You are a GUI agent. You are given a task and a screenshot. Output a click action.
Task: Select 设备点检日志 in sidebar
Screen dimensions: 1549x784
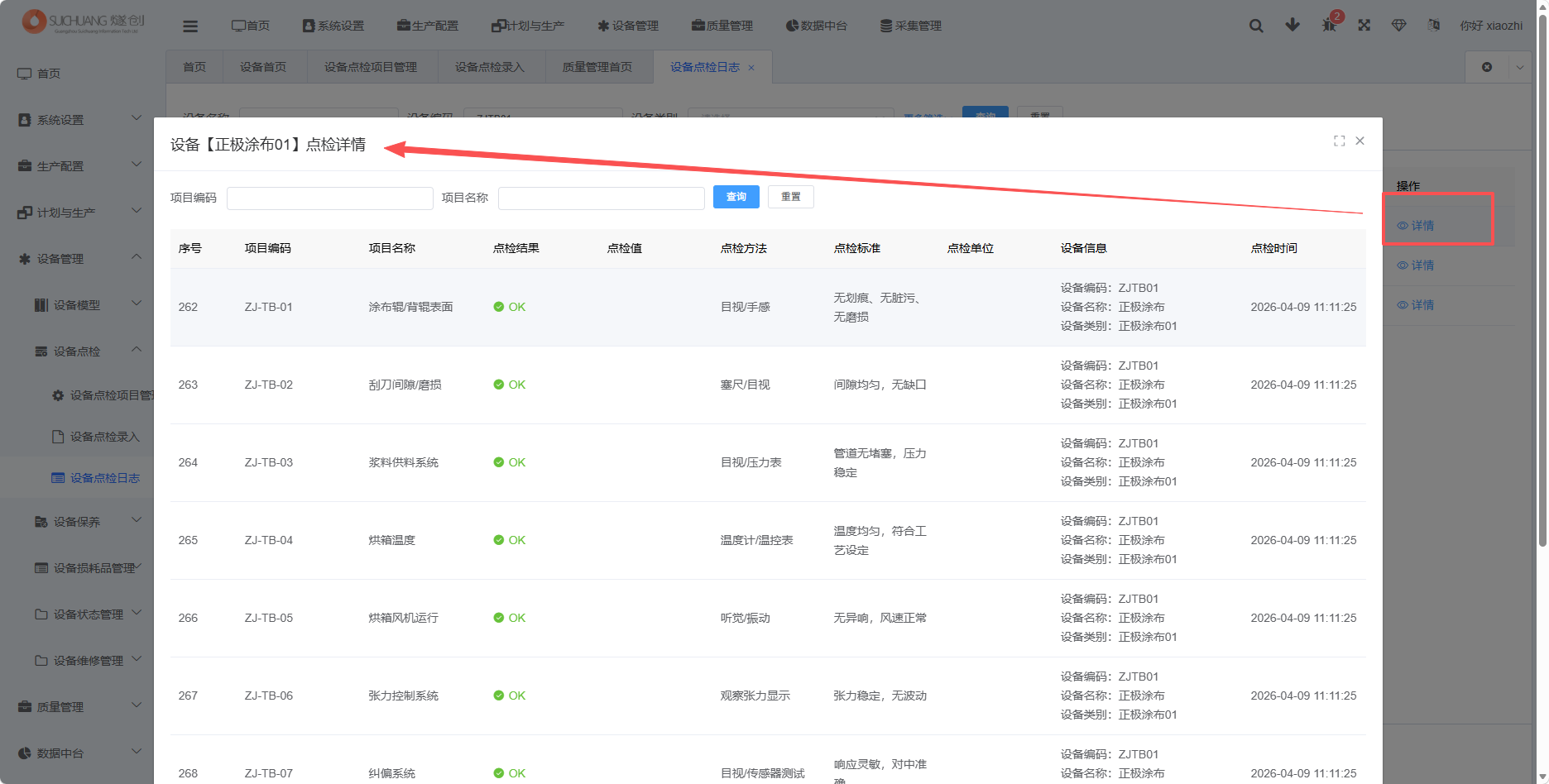pyautogui.click(x=105, y=478)
